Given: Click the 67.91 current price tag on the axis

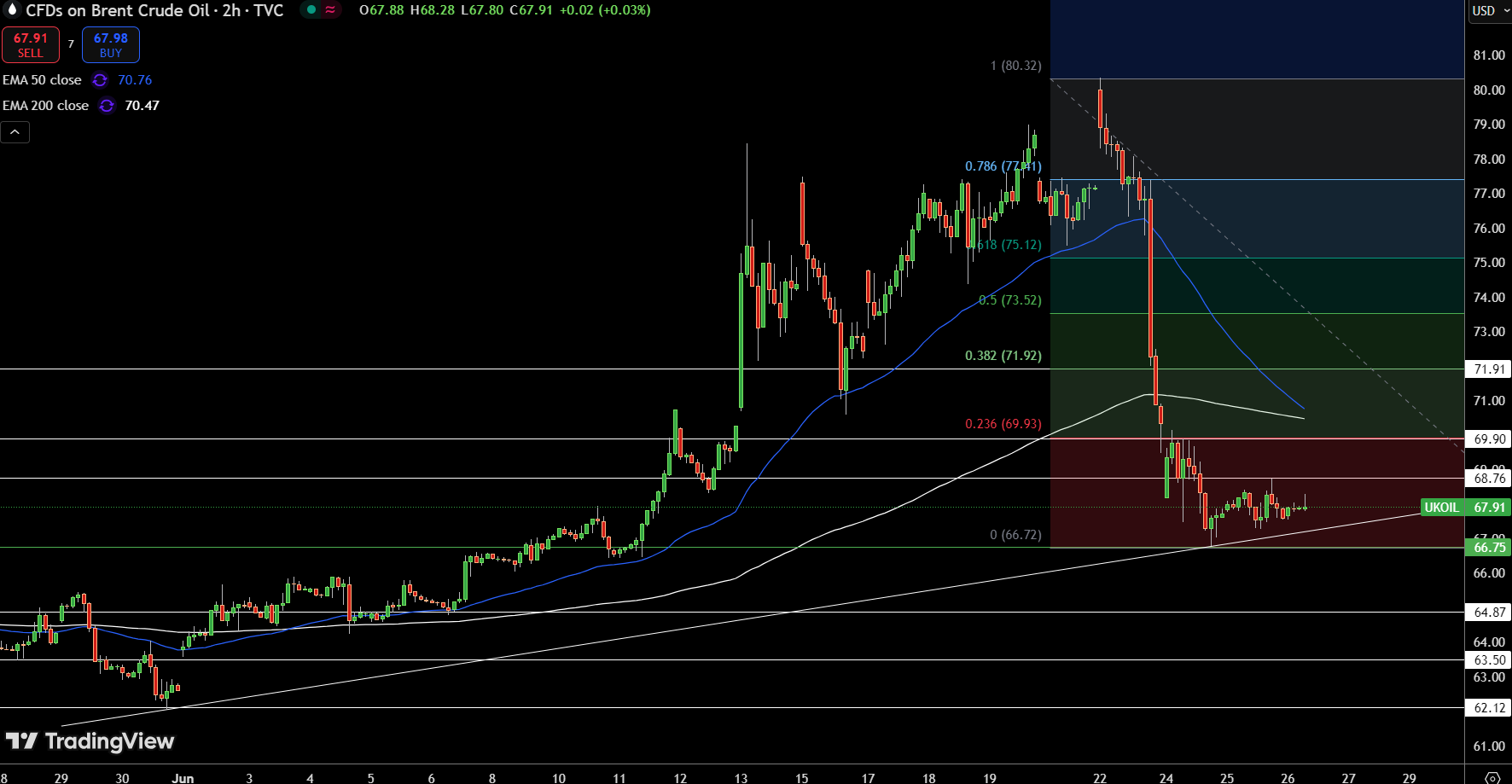Looking at the screenshot, I should (1489, 508).
